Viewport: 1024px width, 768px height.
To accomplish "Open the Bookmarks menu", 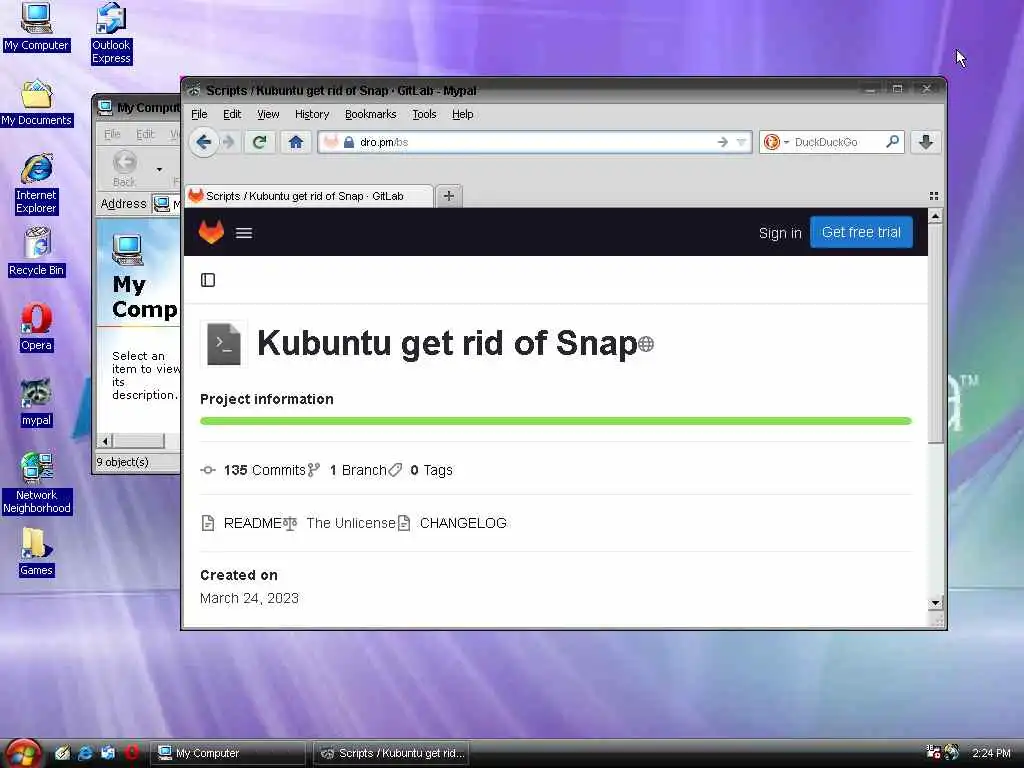I will coord(370,114).
